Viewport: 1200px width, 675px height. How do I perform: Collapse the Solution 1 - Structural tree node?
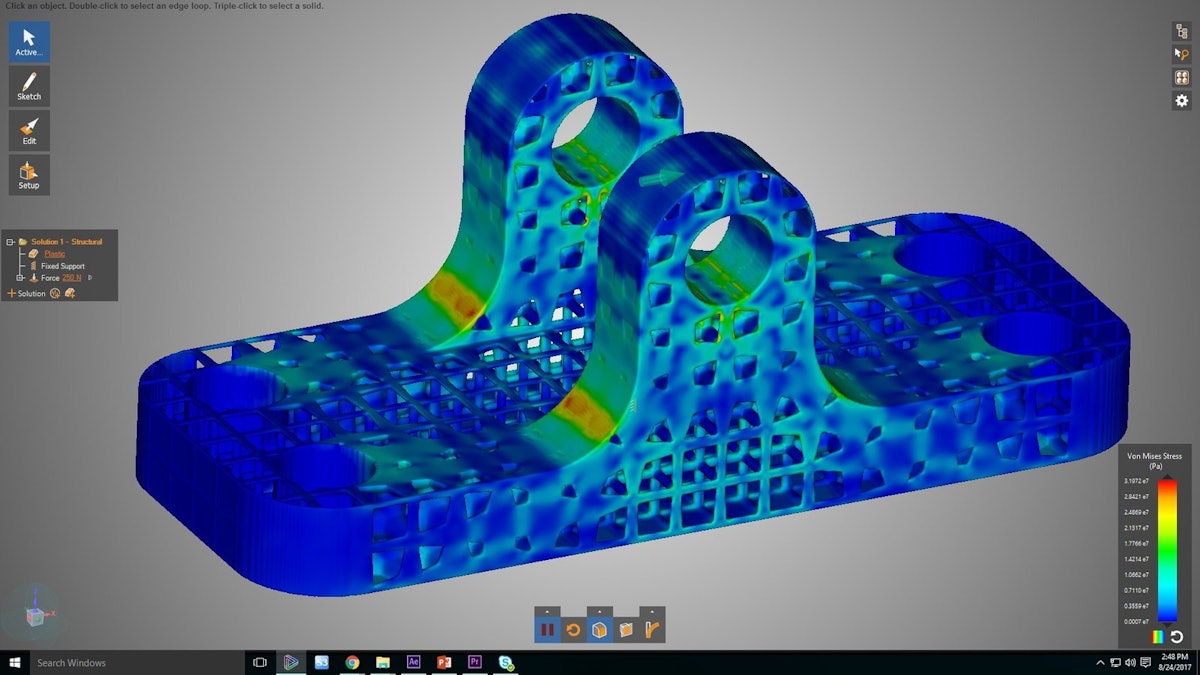tap(10, 241)
